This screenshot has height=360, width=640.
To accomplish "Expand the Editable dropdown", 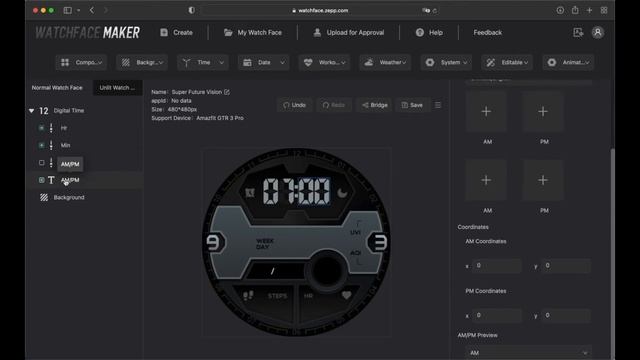I will tap(507, 62).
